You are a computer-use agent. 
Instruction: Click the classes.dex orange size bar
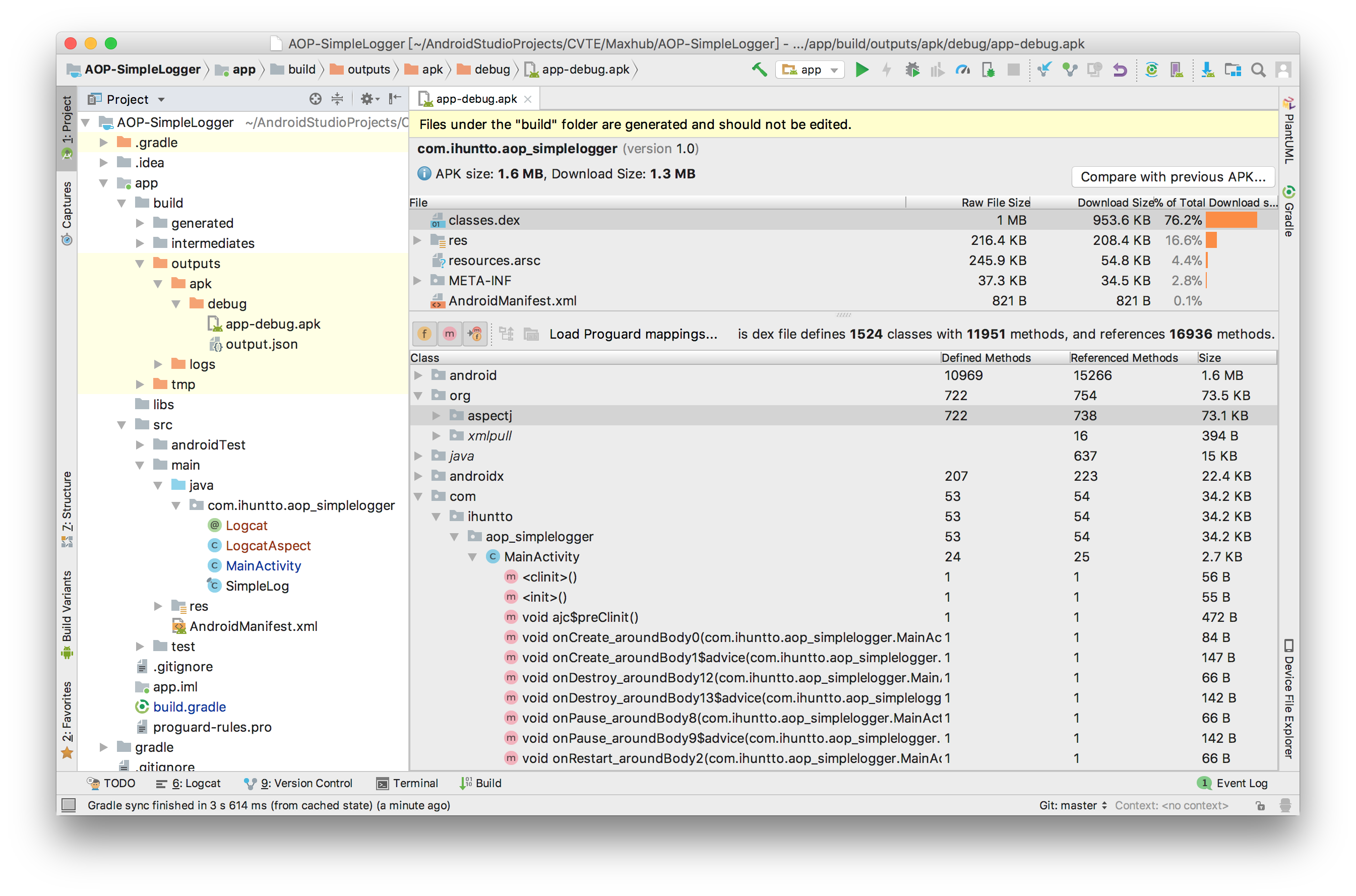(x=1231, y=220)
